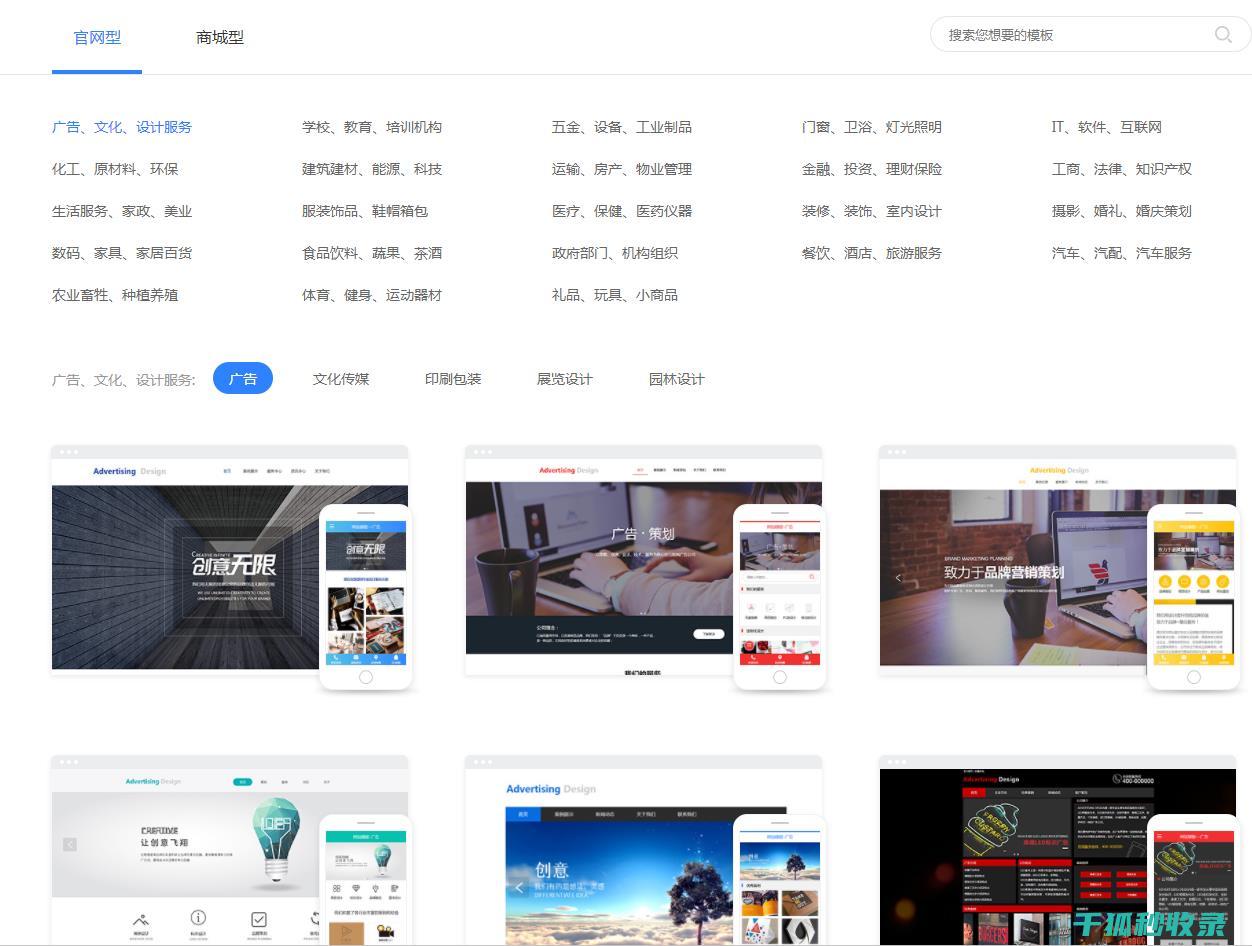Open 体育、健身、运动器材 category
The width and height of the screenshot is (1252, 946).
tap(372, 295)
